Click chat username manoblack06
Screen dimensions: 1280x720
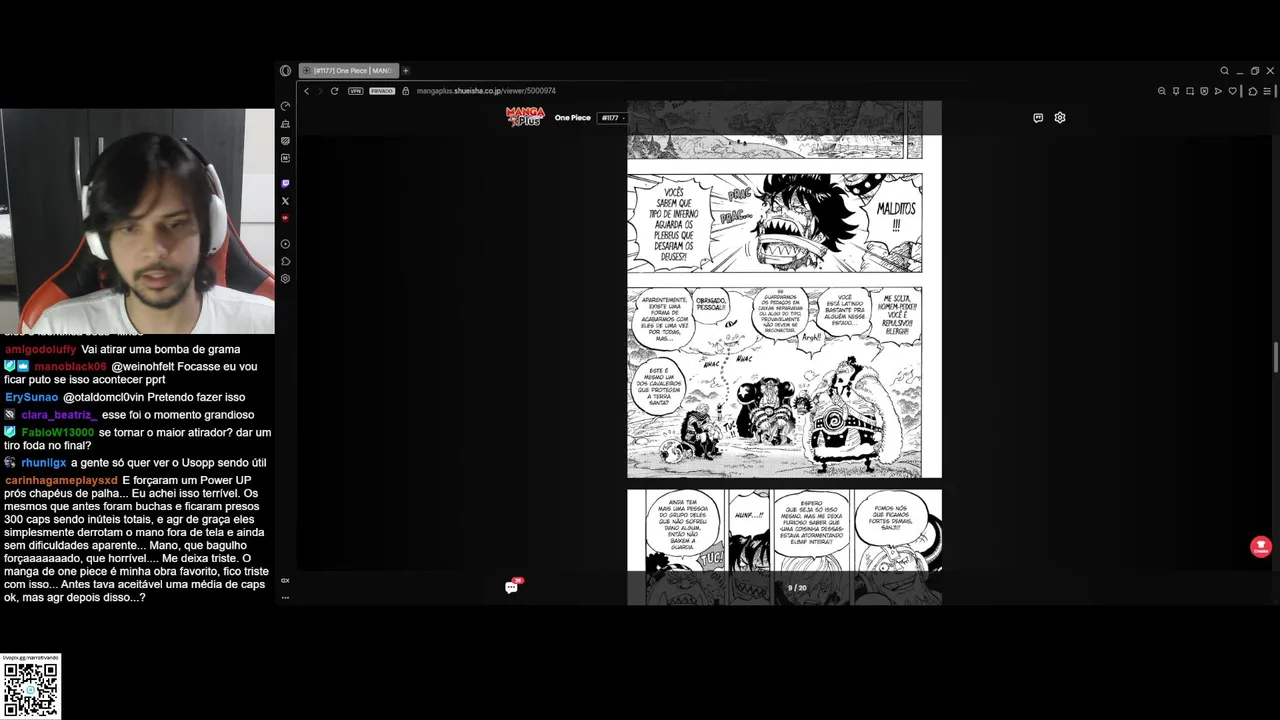70,367
